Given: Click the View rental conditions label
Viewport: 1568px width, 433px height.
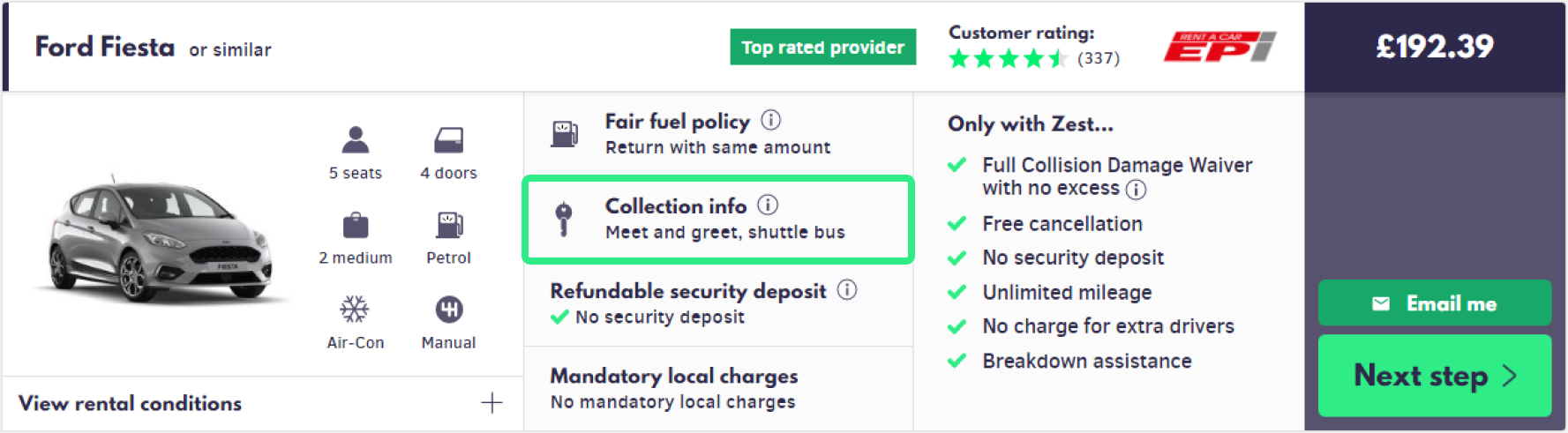Looking at the screenshot, I should point(131,403).
